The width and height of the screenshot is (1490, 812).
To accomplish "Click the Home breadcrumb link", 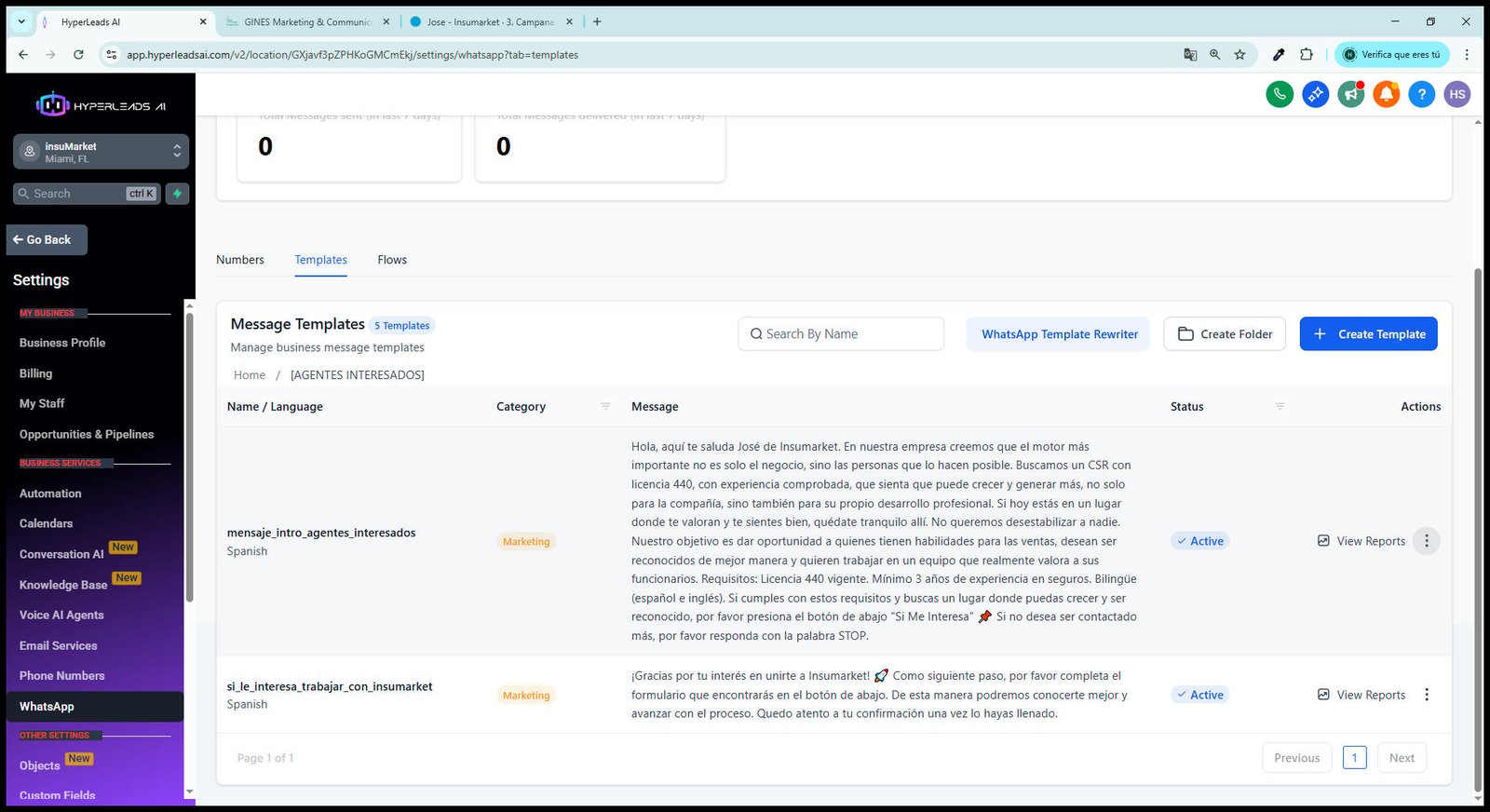I will (x=250, y=375).
